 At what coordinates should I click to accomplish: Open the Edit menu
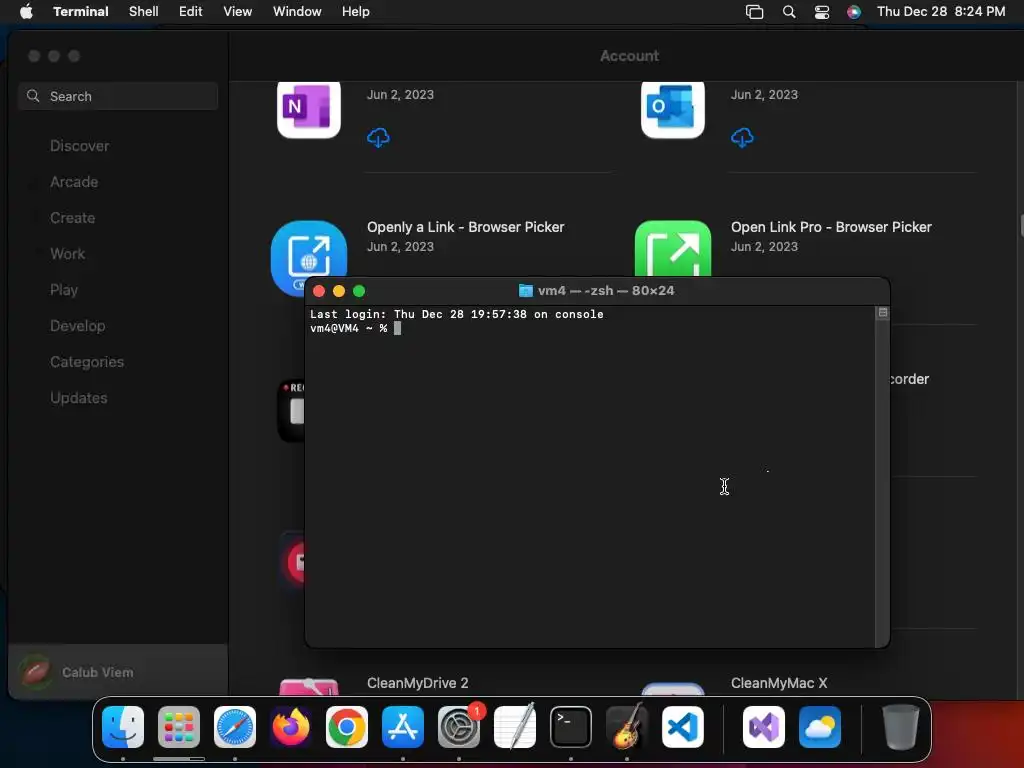point(191,11)
